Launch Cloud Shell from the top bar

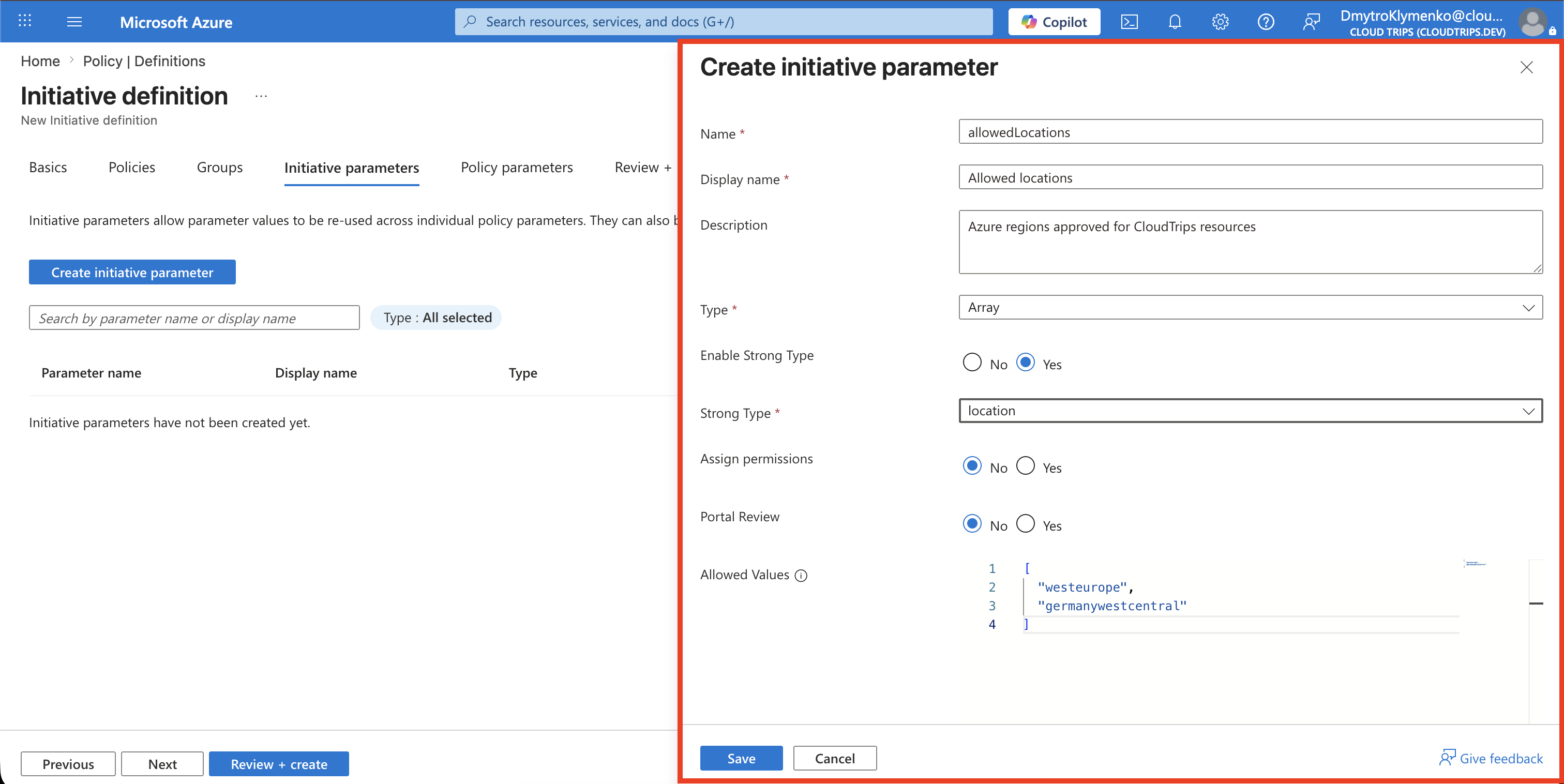coord(1129,22)
